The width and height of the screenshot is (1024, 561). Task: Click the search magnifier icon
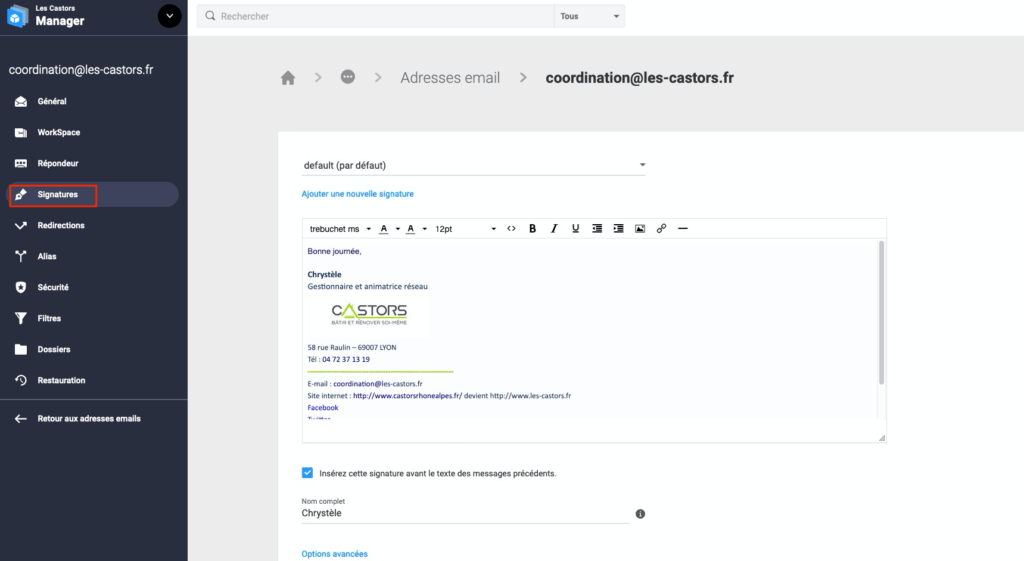coord(210,16)
